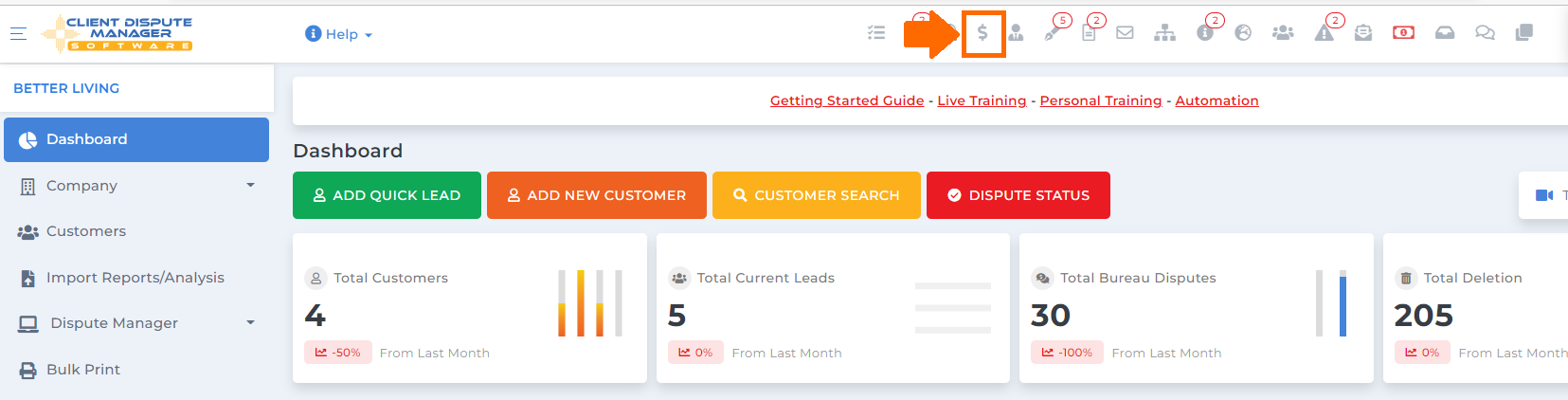Click the Total Customers bar chart
This screenshot has width=1568, height=400.
point(590,303)
